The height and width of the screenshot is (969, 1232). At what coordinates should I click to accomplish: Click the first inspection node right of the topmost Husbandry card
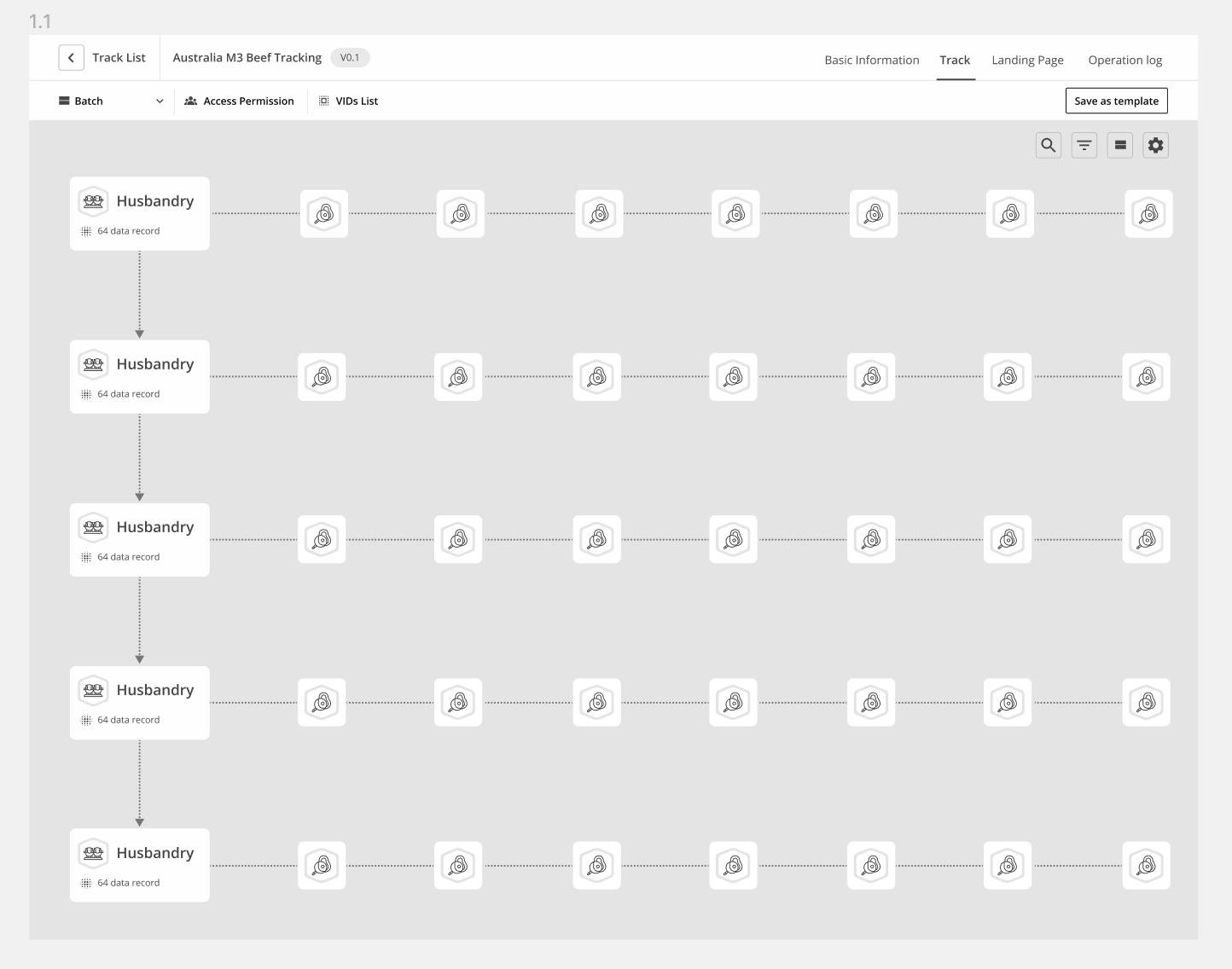click(324, 214)
